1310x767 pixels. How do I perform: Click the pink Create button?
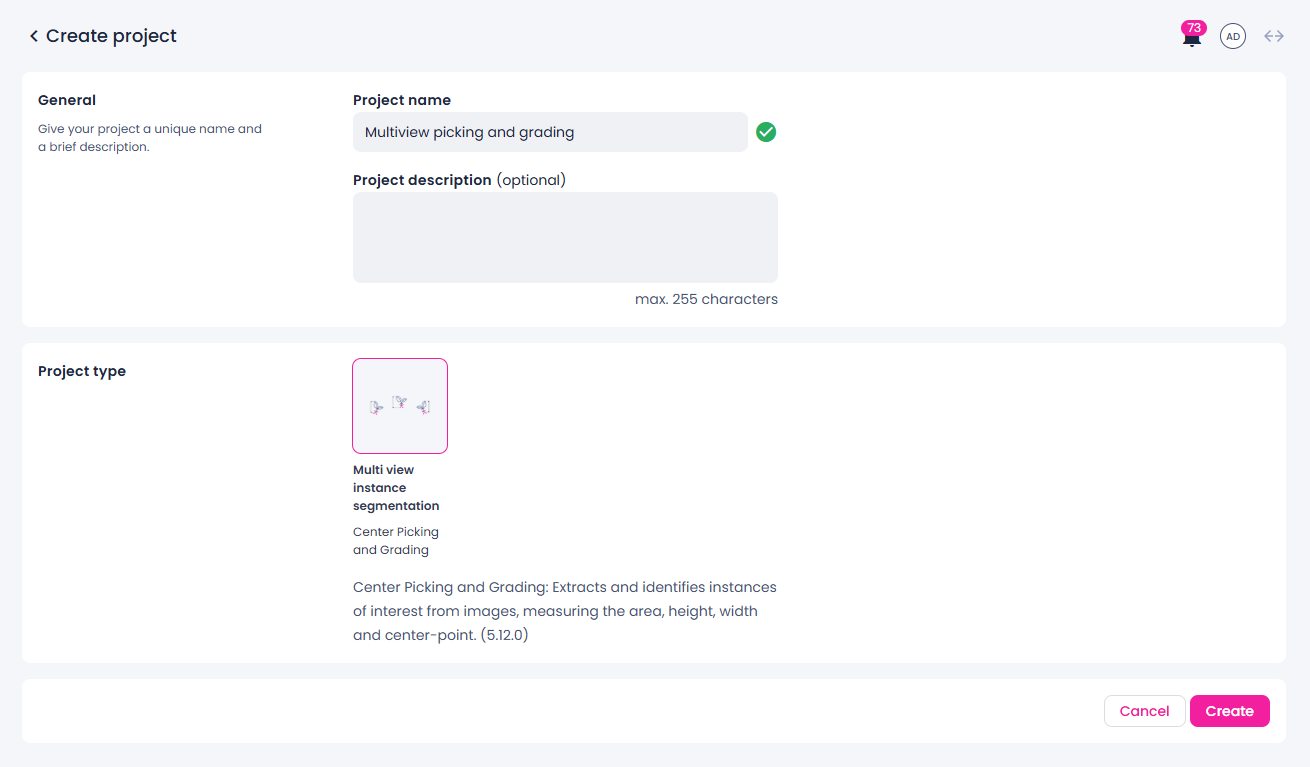1230,711
